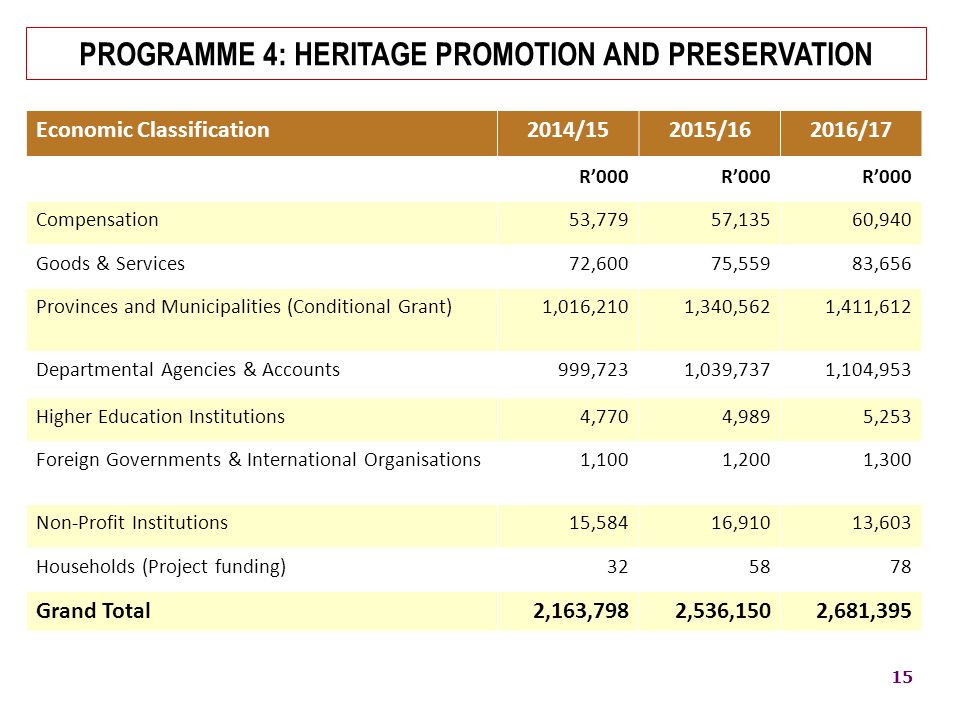
Task: Click the Grand Total row label
Action: click(93, 611)
